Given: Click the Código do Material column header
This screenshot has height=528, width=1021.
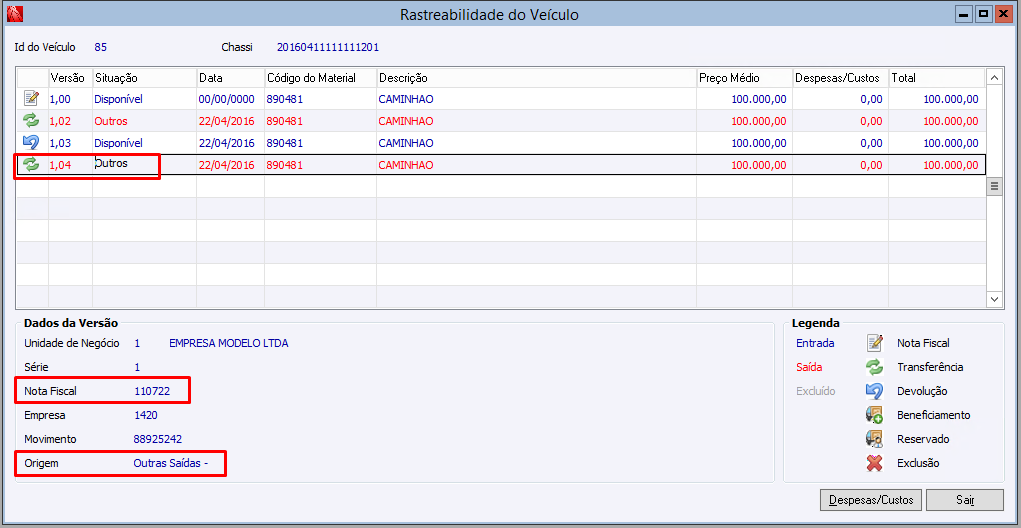Looking at the screenshot, I should (320, 77).
